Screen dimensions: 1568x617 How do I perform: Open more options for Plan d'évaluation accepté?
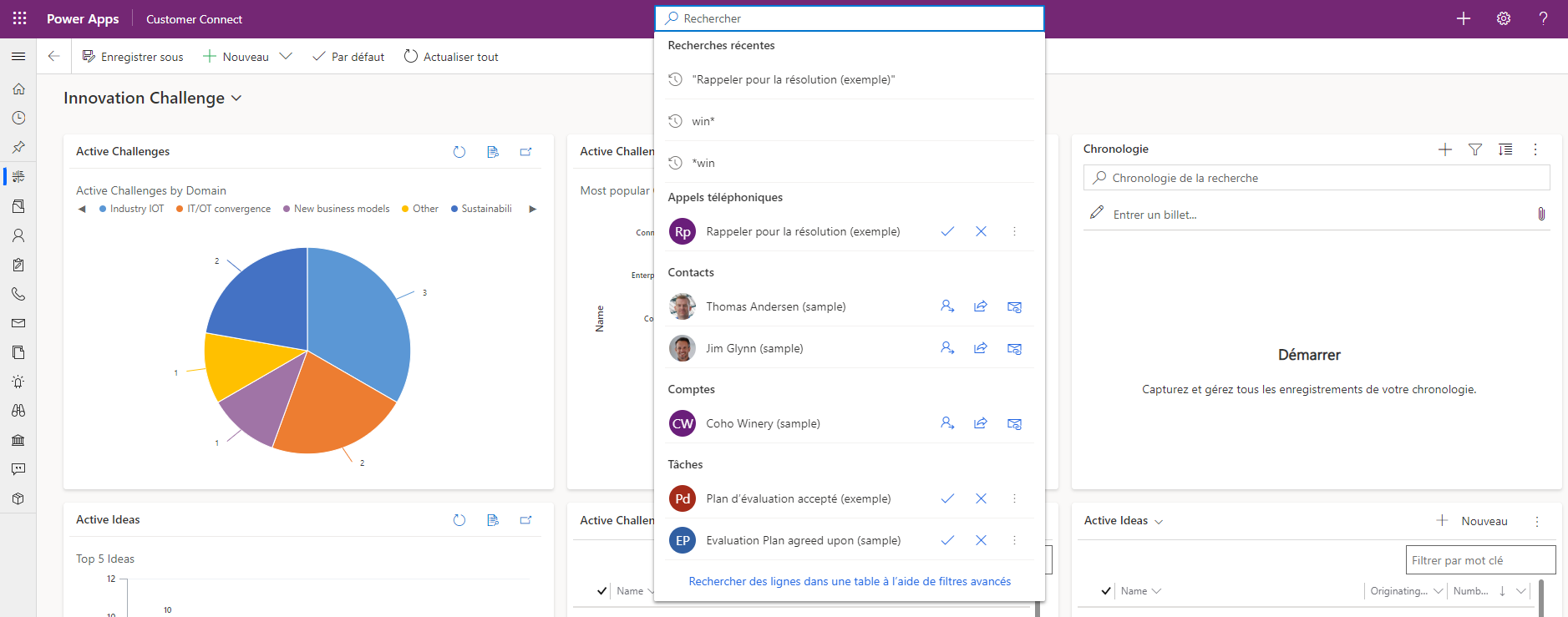click(1014, 498)
